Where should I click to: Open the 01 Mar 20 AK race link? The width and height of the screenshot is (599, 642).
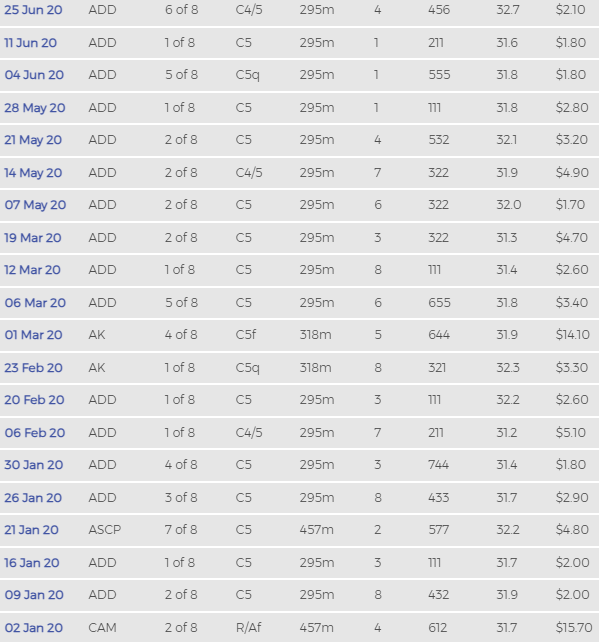[34, 335]
